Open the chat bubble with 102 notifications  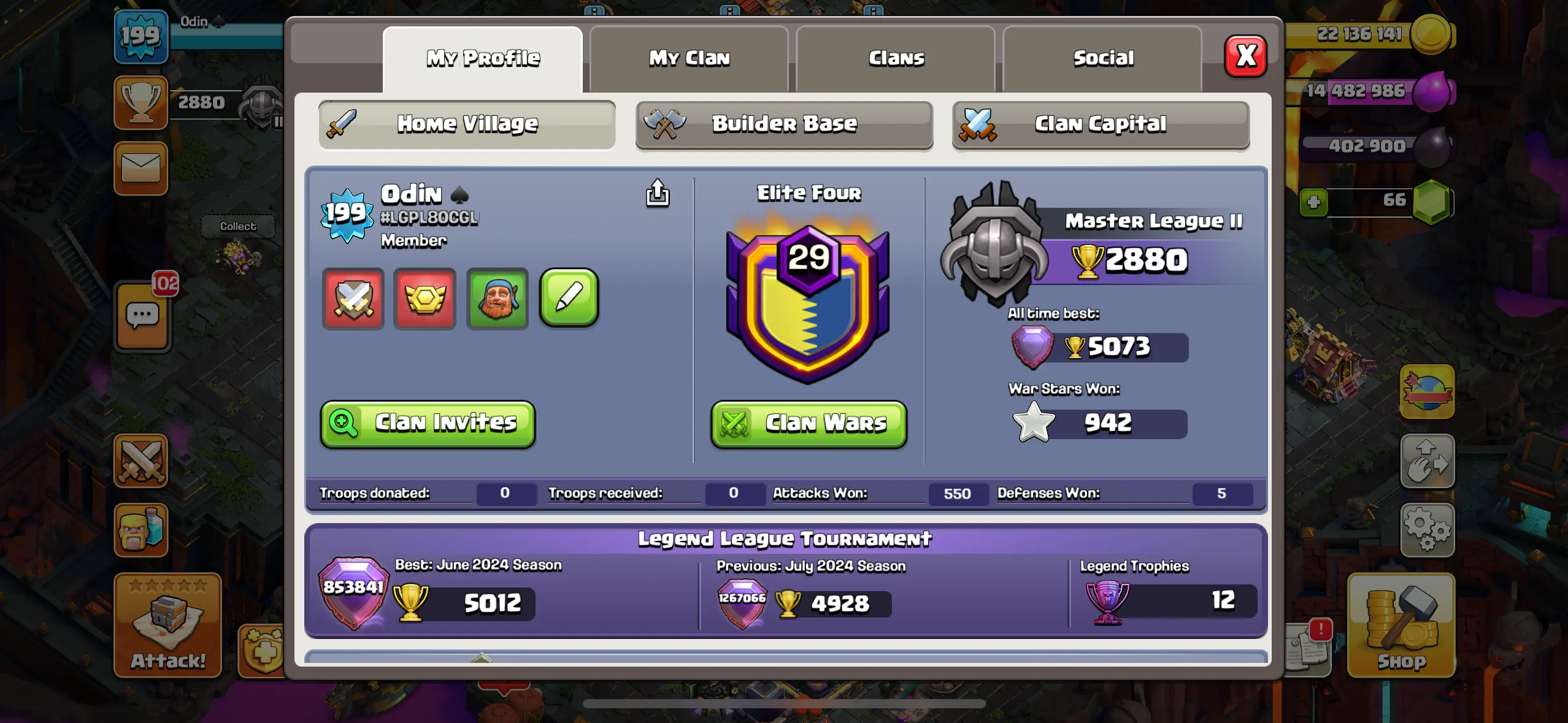coord(143,316)
